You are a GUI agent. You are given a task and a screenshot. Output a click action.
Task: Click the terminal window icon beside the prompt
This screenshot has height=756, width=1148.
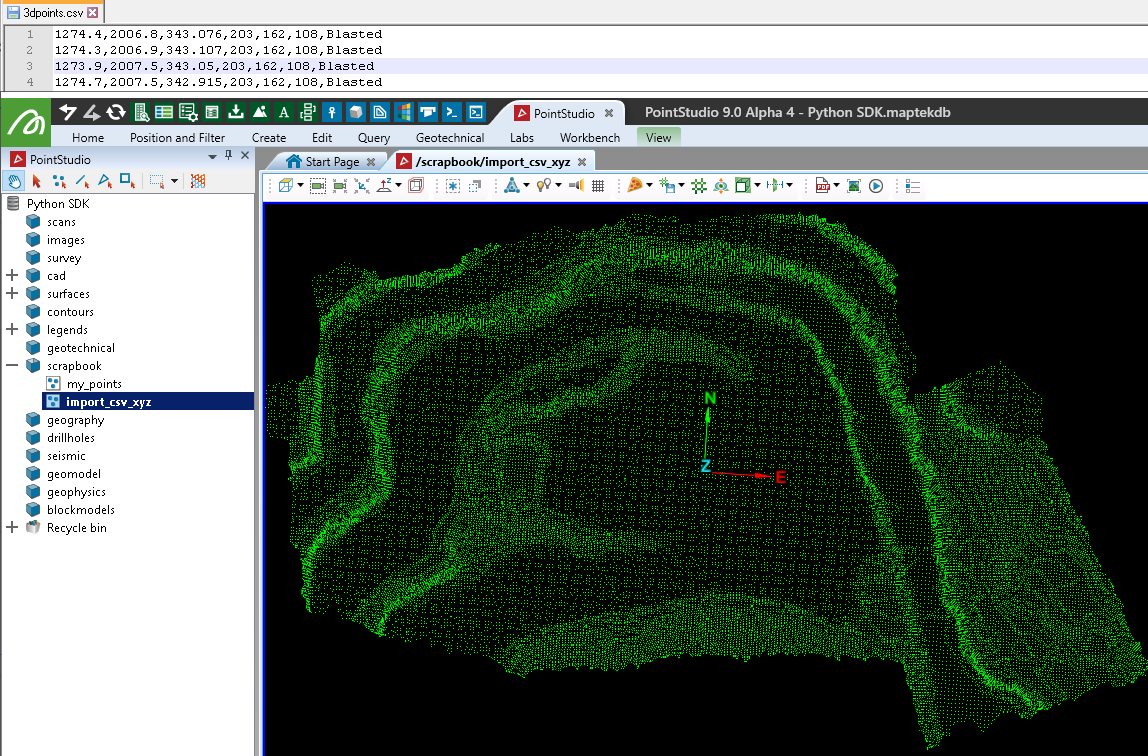(x=476, y=112)
